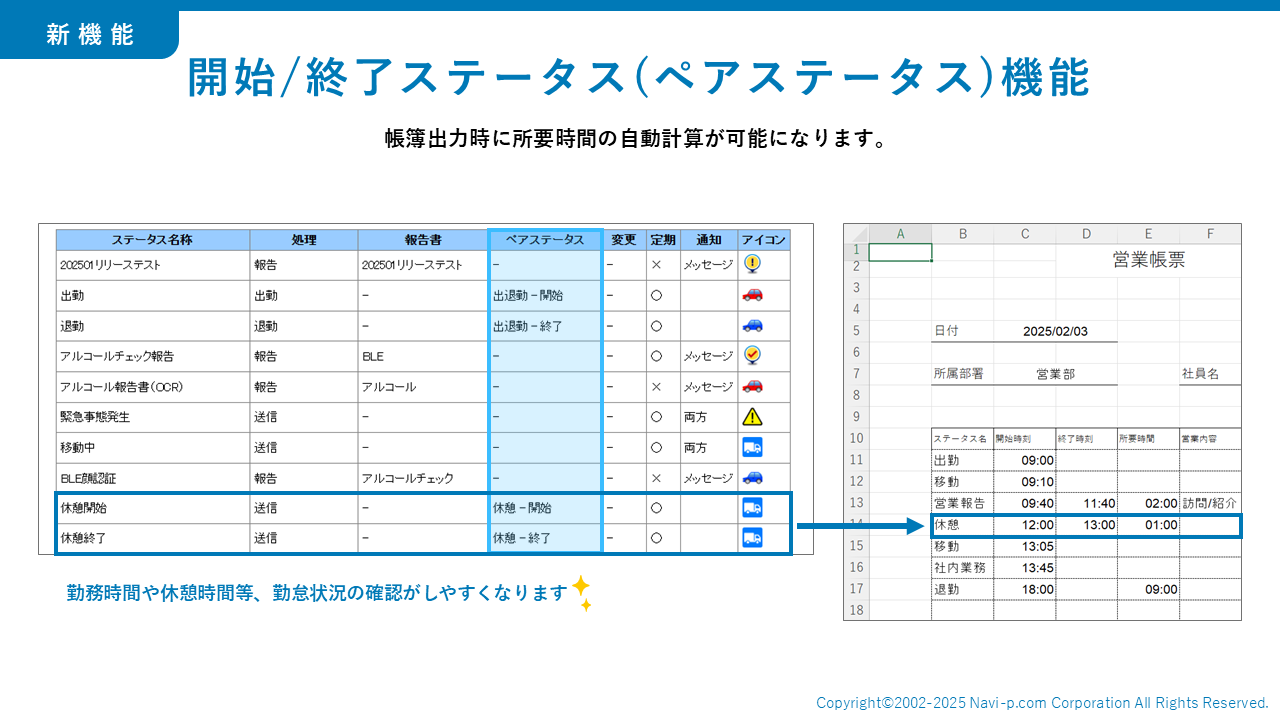Select Excel column header B
Image resolution: width=1280 pixels, height=720 pixels.
962,234
